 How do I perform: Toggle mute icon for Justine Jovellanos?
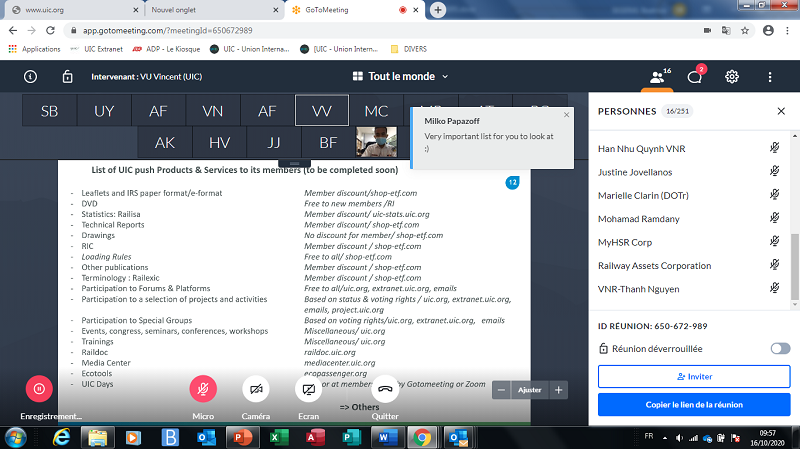(x=774, y=171)
